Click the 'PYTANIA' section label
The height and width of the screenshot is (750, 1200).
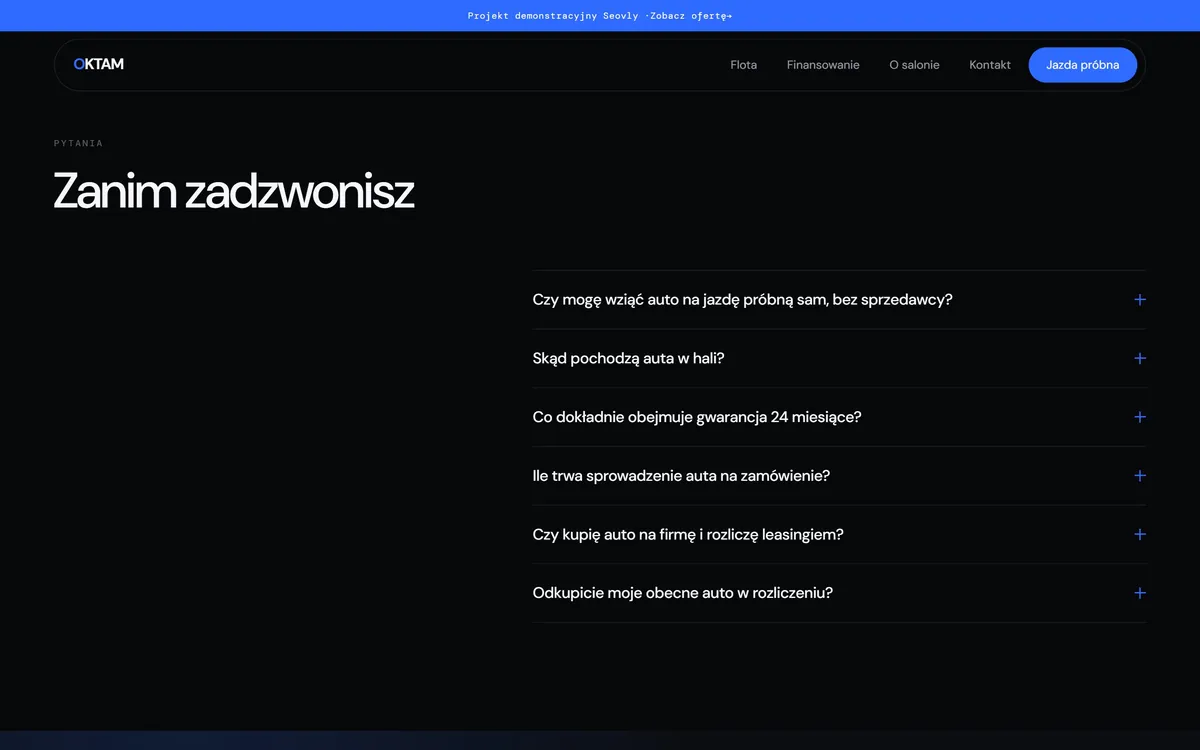pos(78,143)
